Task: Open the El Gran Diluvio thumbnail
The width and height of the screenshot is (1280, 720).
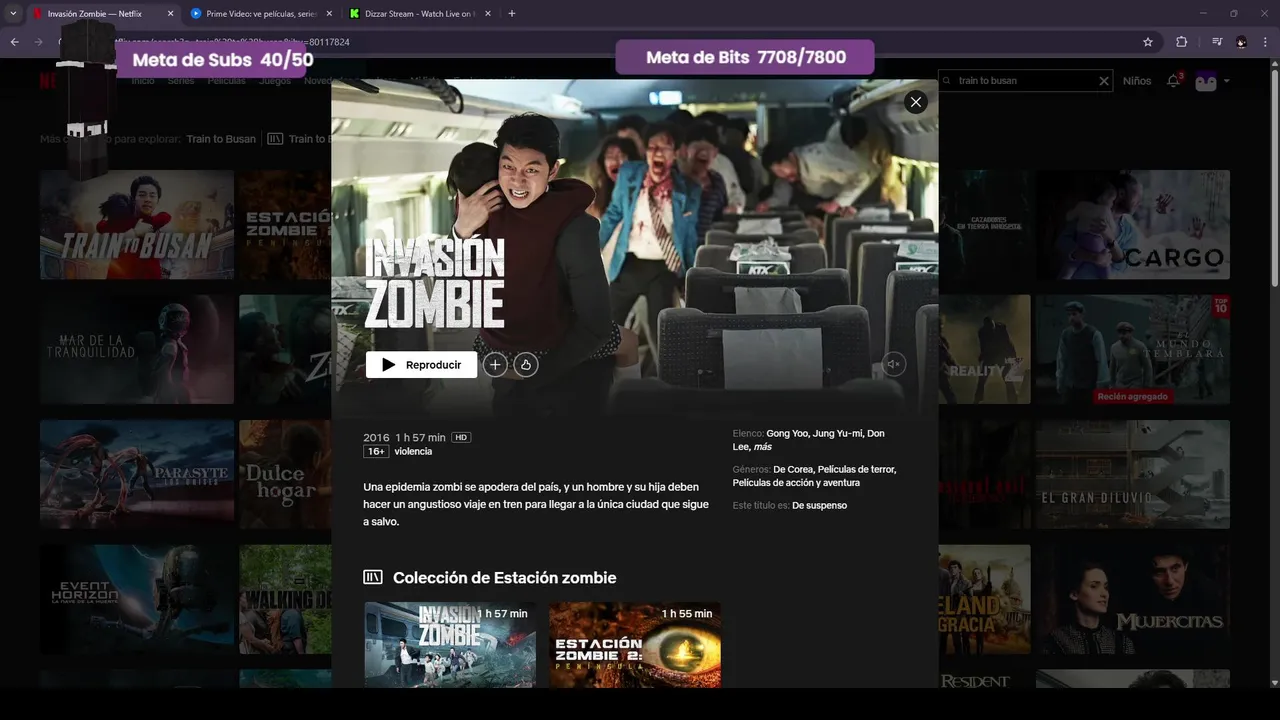Action: [1133, 474]
